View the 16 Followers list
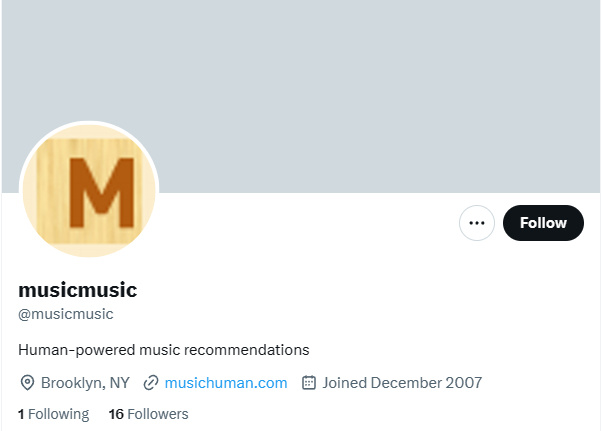The height and width of the screenshot is (431, 603). pos(148,414)
